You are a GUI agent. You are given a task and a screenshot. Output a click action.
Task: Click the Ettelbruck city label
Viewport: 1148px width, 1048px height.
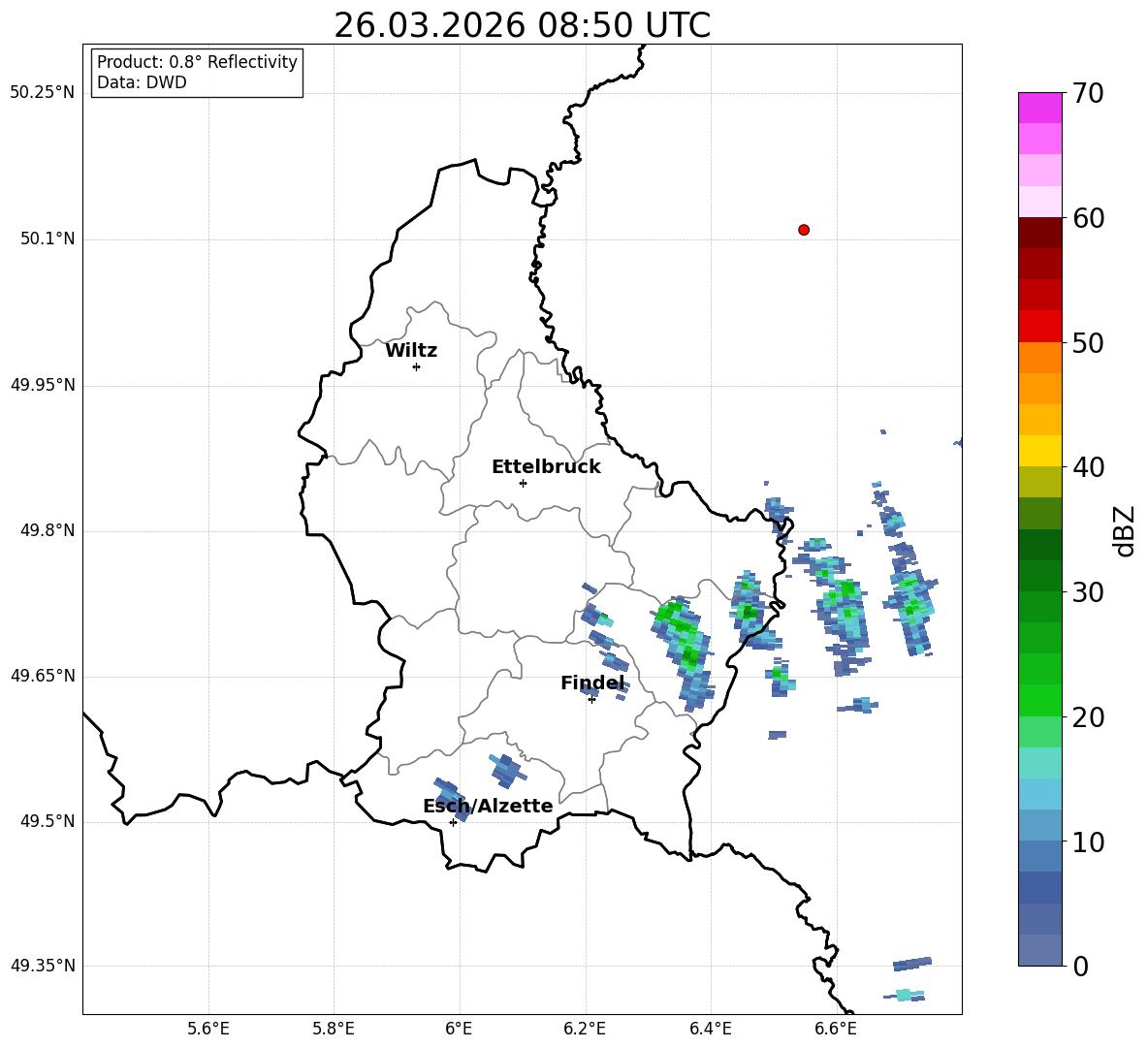tap(546, 467)
